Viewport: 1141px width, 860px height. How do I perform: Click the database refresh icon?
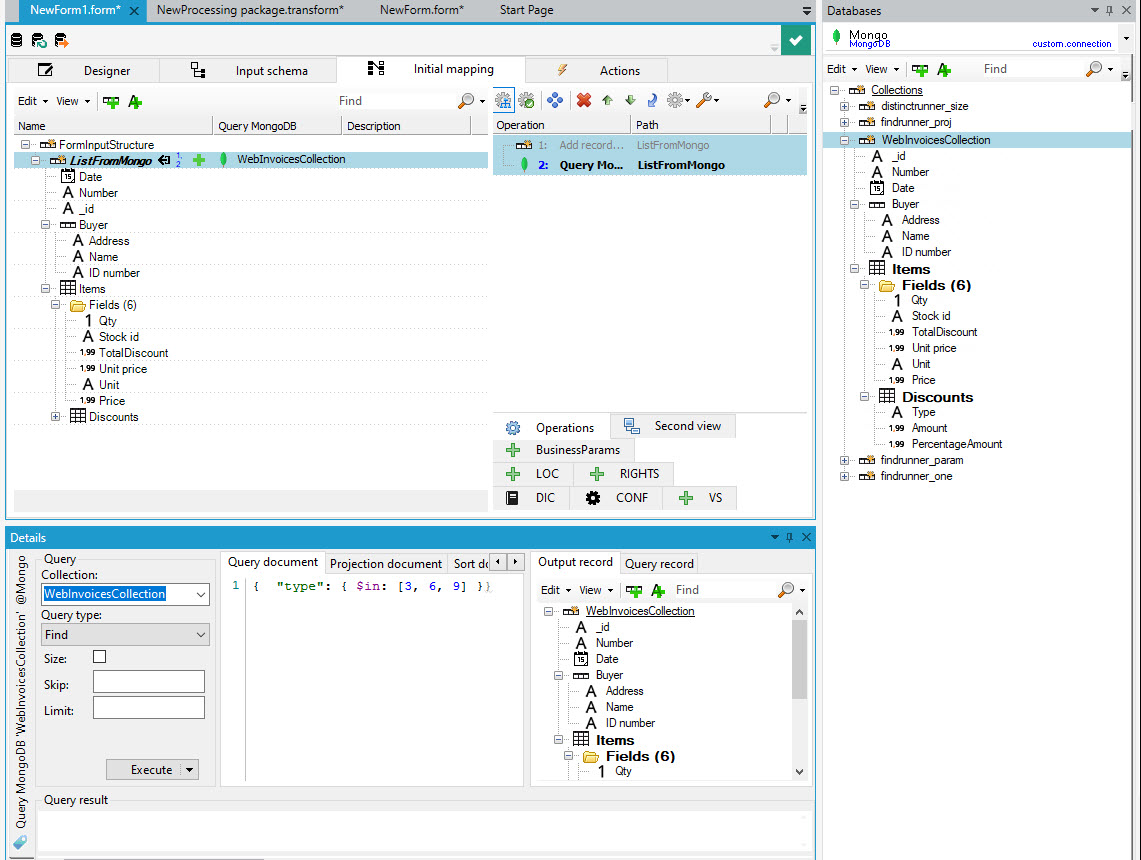[39, 41]
